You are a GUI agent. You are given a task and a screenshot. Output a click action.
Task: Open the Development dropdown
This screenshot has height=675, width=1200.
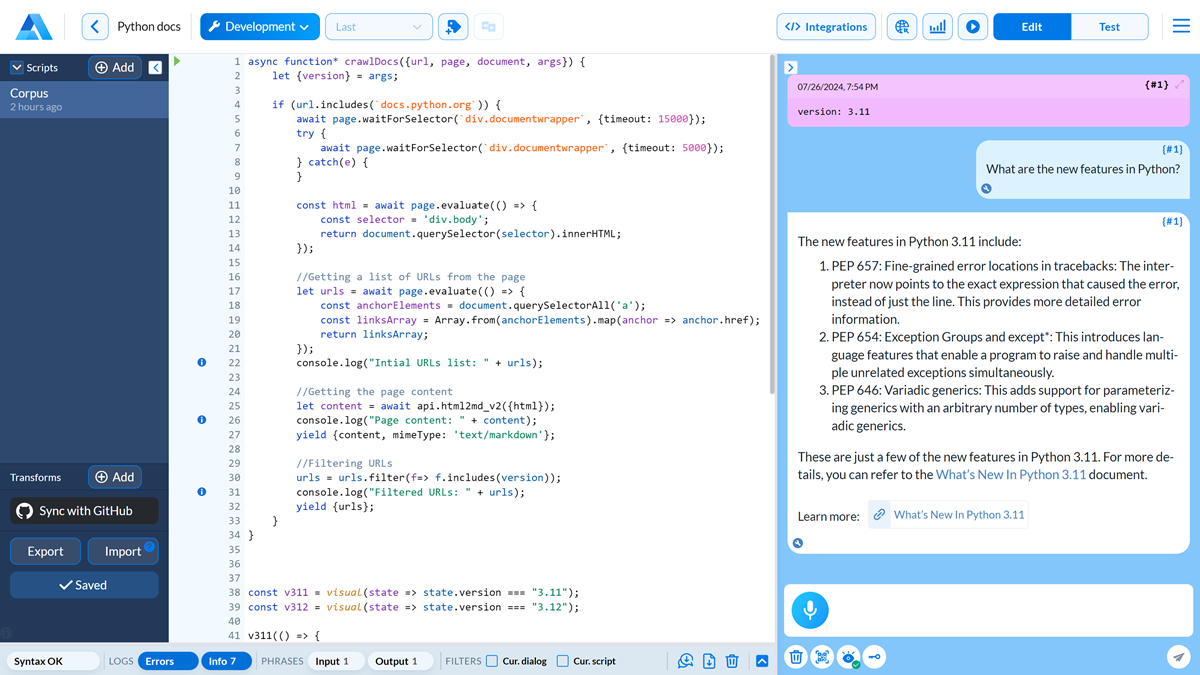tap(259, 26)
